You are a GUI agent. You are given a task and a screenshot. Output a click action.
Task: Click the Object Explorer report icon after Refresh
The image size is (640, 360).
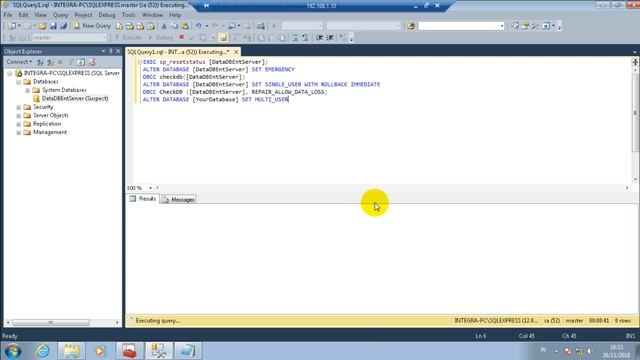coord(92,62)
